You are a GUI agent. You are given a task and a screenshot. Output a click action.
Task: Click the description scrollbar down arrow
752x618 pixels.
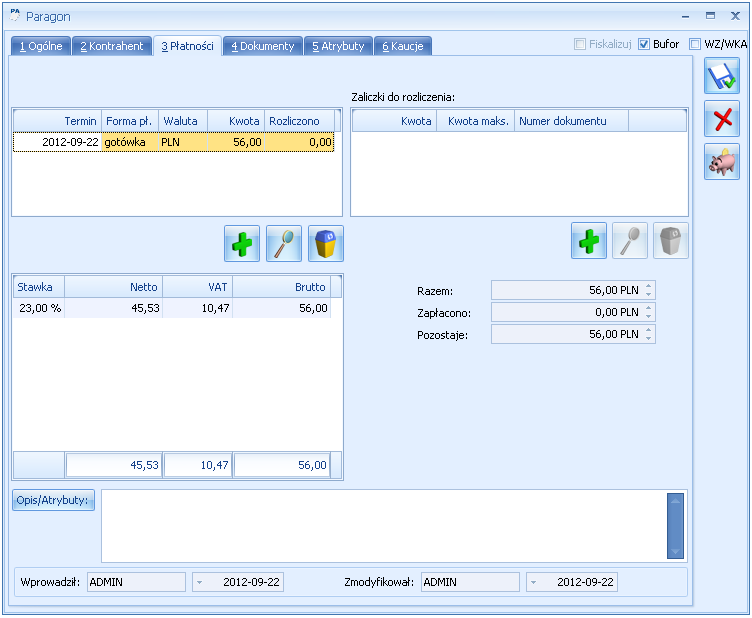675,552
